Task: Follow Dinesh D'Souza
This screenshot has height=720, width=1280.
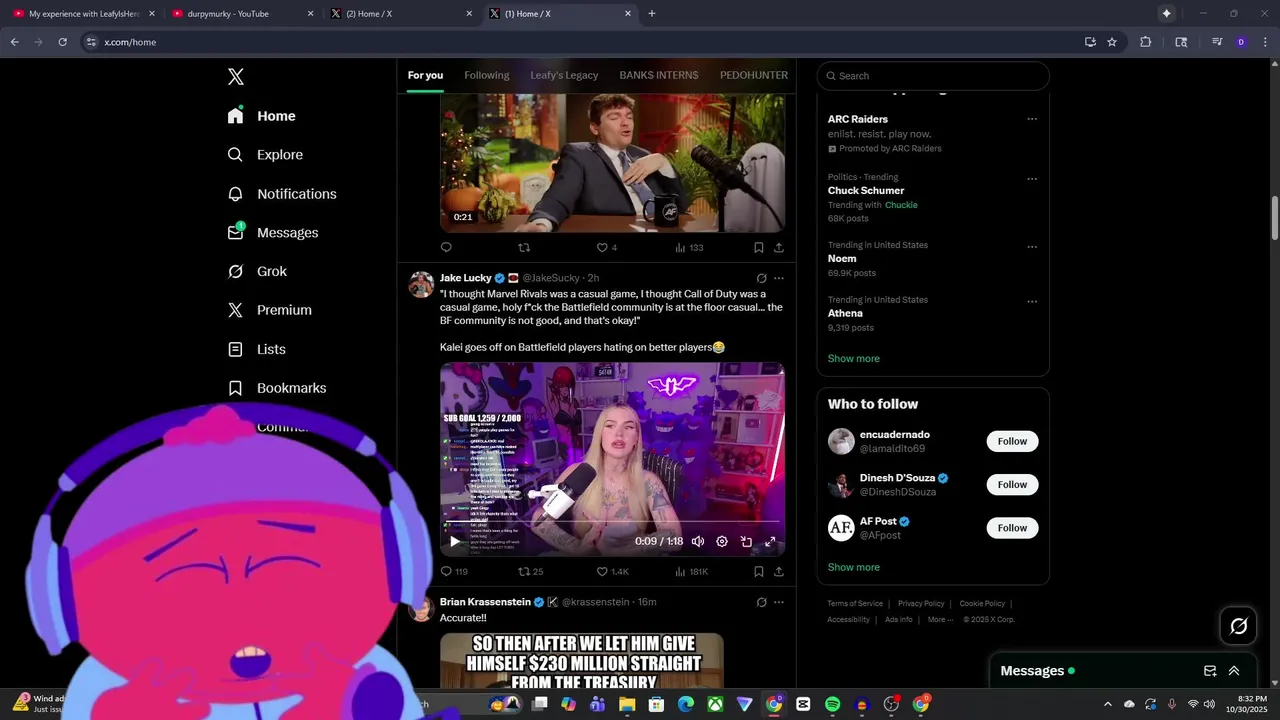Action: coord(1012,485)
